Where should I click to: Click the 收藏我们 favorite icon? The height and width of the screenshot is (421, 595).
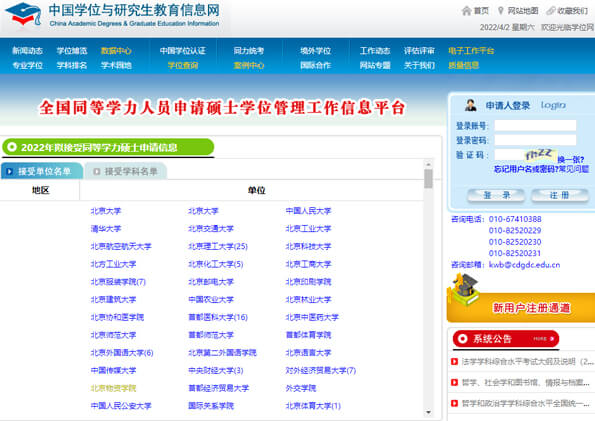(x=551, y=11)
